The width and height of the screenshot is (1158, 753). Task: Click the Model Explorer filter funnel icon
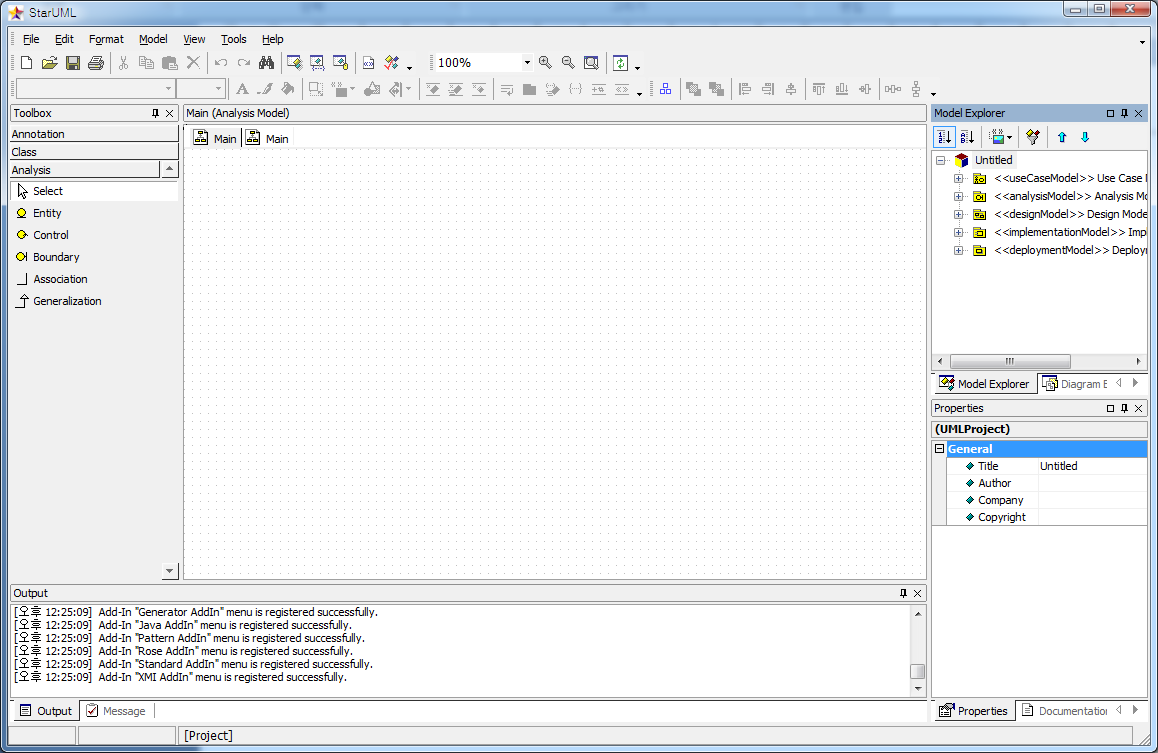point(1032,137)
